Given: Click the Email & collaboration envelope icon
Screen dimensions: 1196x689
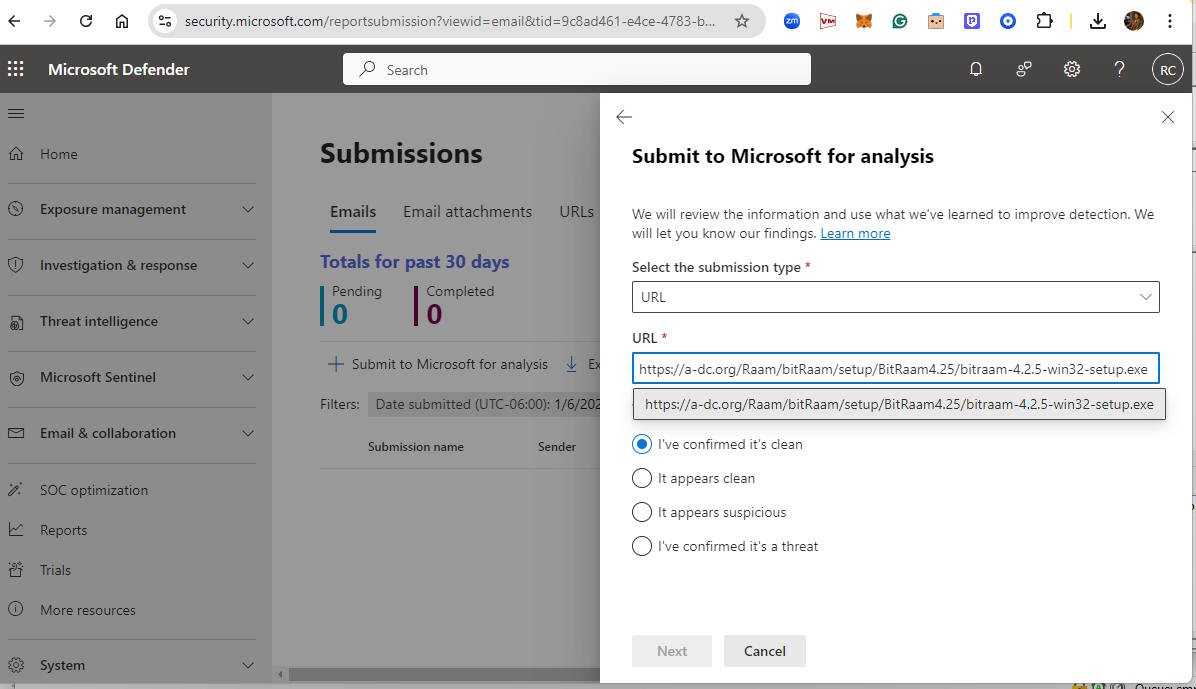Looking at the screenshot, I should [x=16, y=433].
